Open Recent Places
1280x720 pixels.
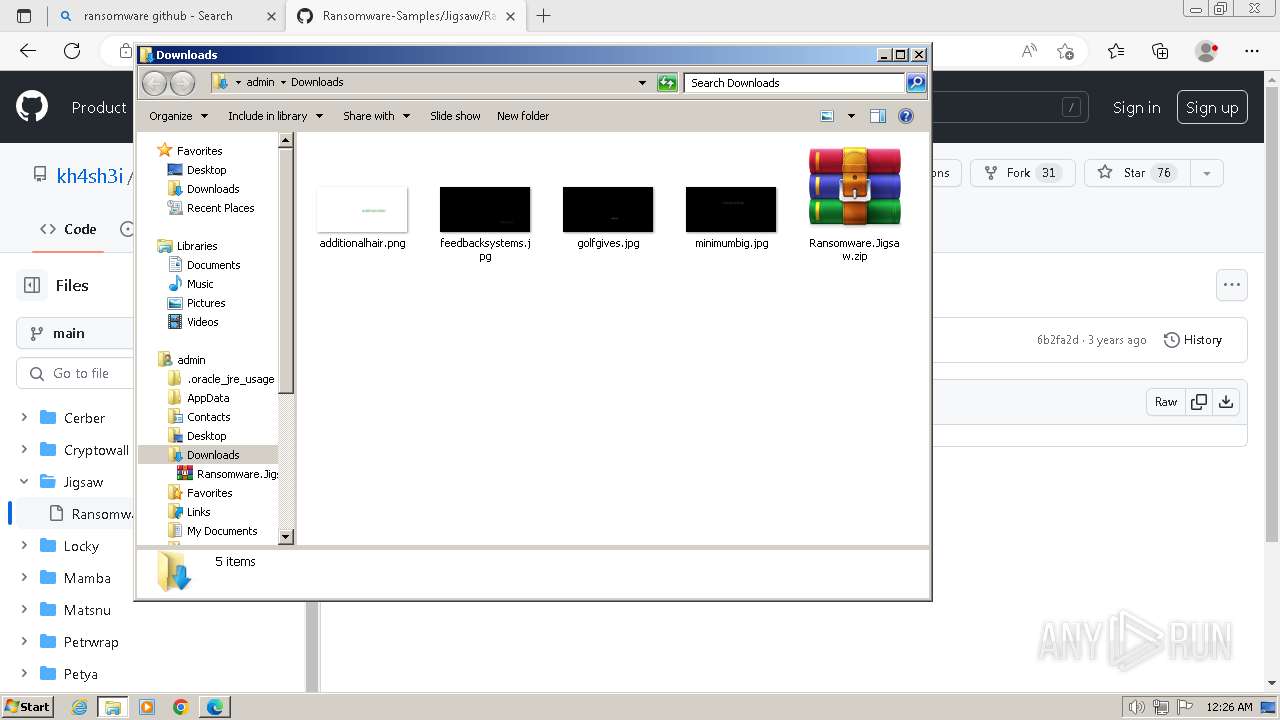[x=220, y=208]
